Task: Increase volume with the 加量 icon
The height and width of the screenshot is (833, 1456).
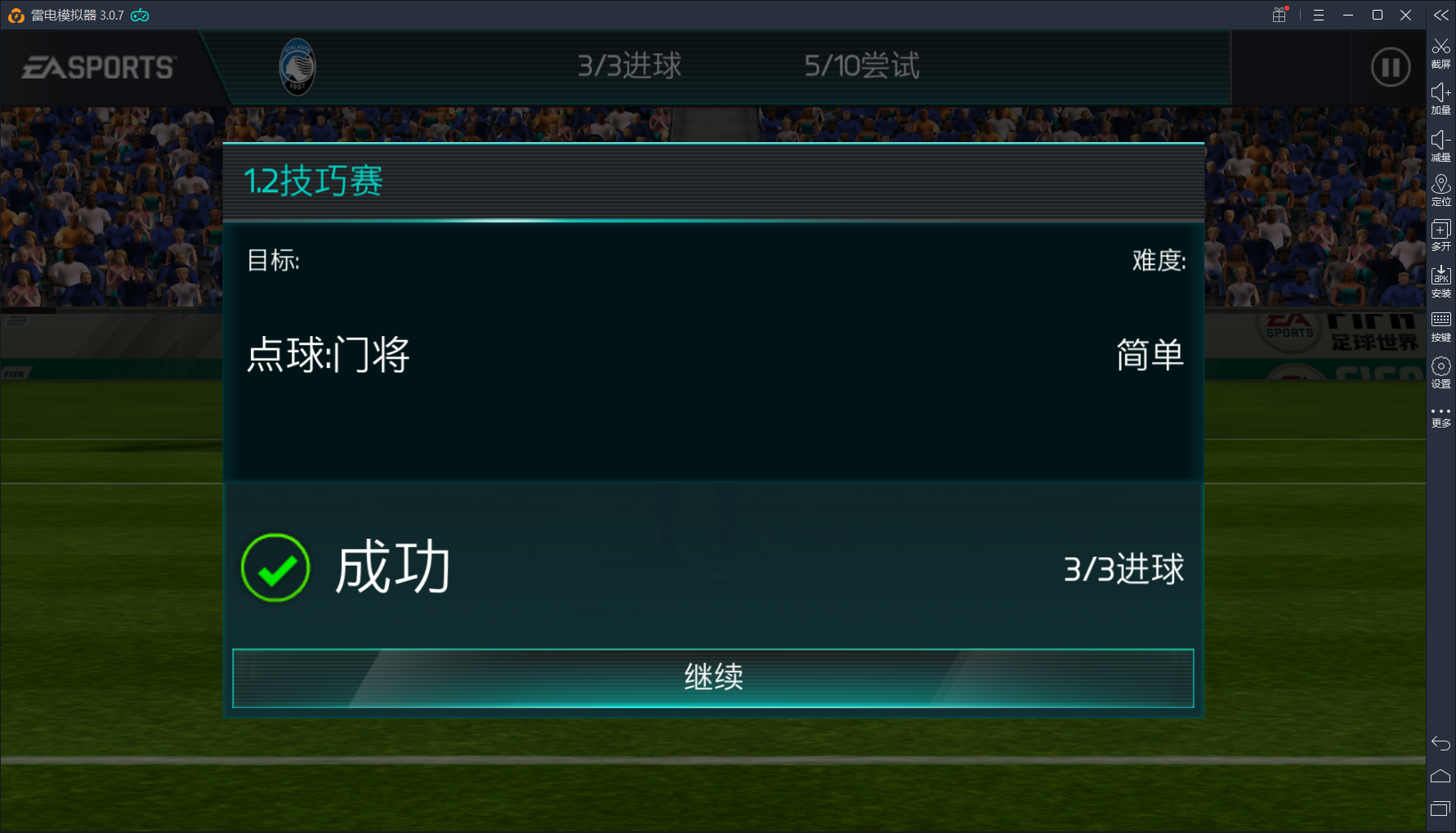Action: [1441, 99]
